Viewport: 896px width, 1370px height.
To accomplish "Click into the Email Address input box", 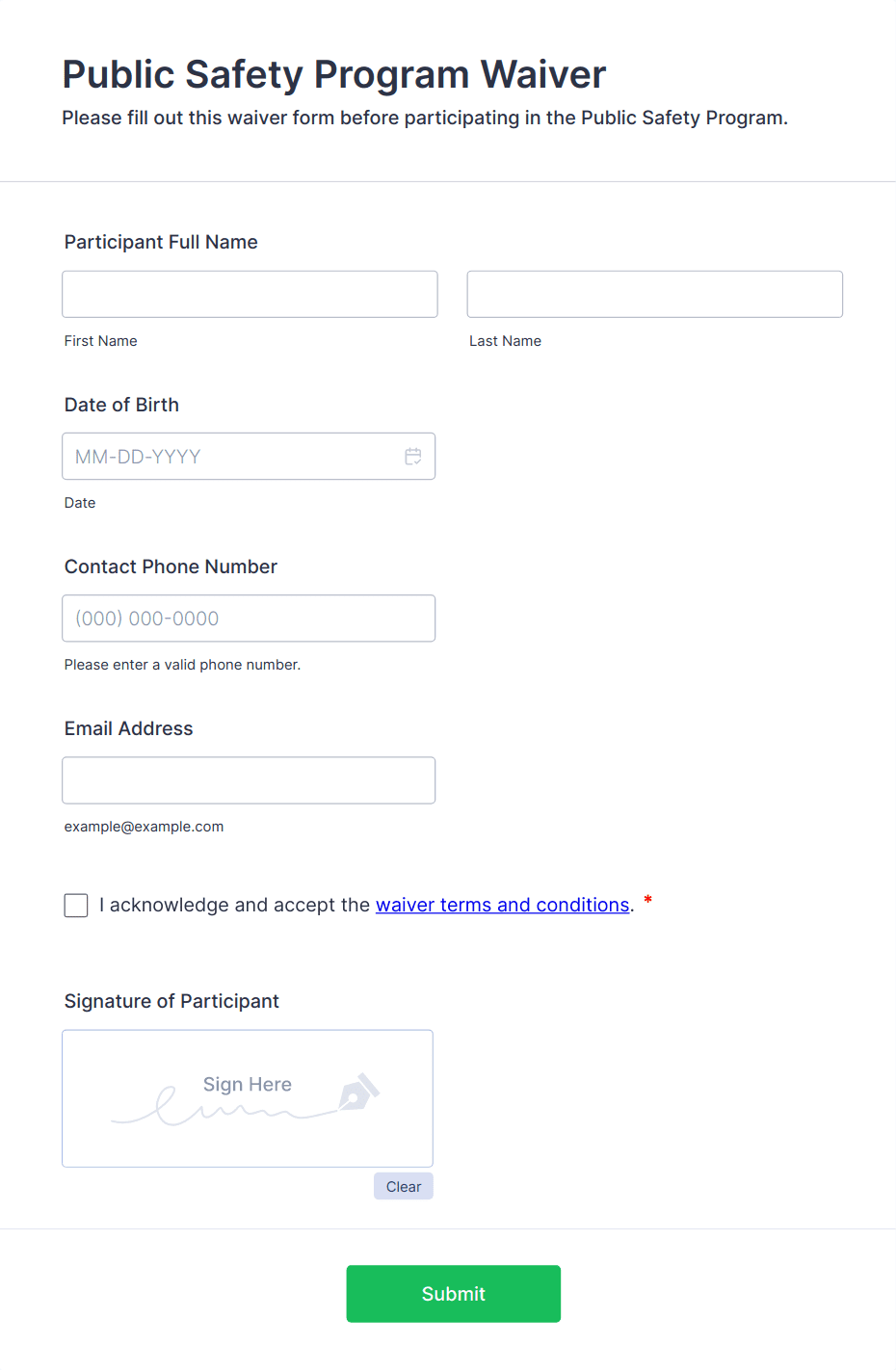I will click(x=249, y=780).
